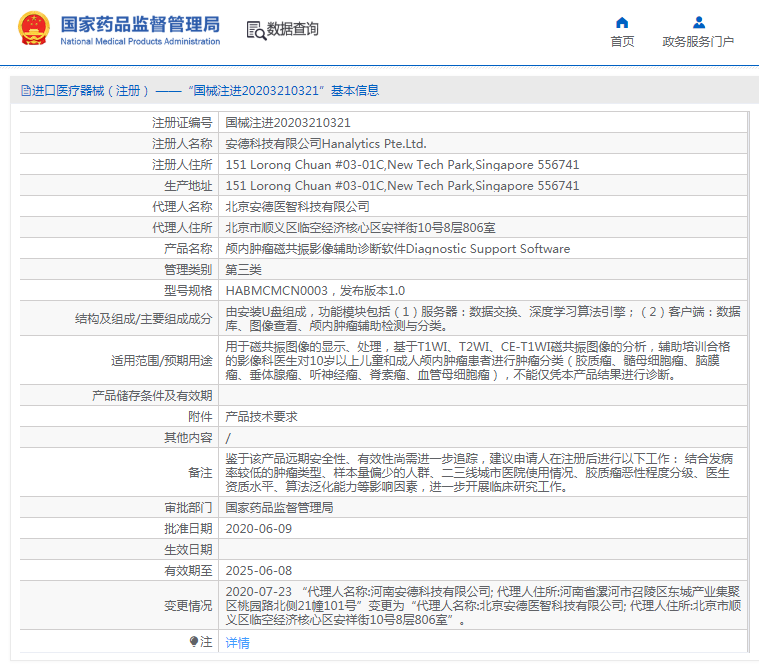Screen dimensions: 759x665
Task: Select the Diagnostic Support Software product name
Action: pyautogui.click(x=398, y=249)
